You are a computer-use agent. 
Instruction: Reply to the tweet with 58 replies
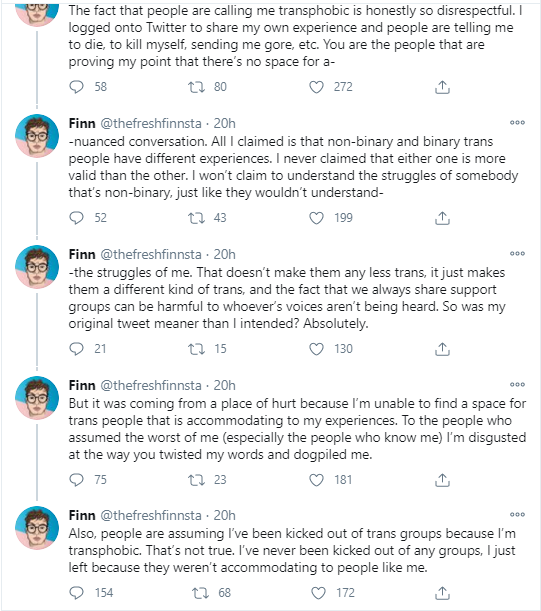(76, 87)
